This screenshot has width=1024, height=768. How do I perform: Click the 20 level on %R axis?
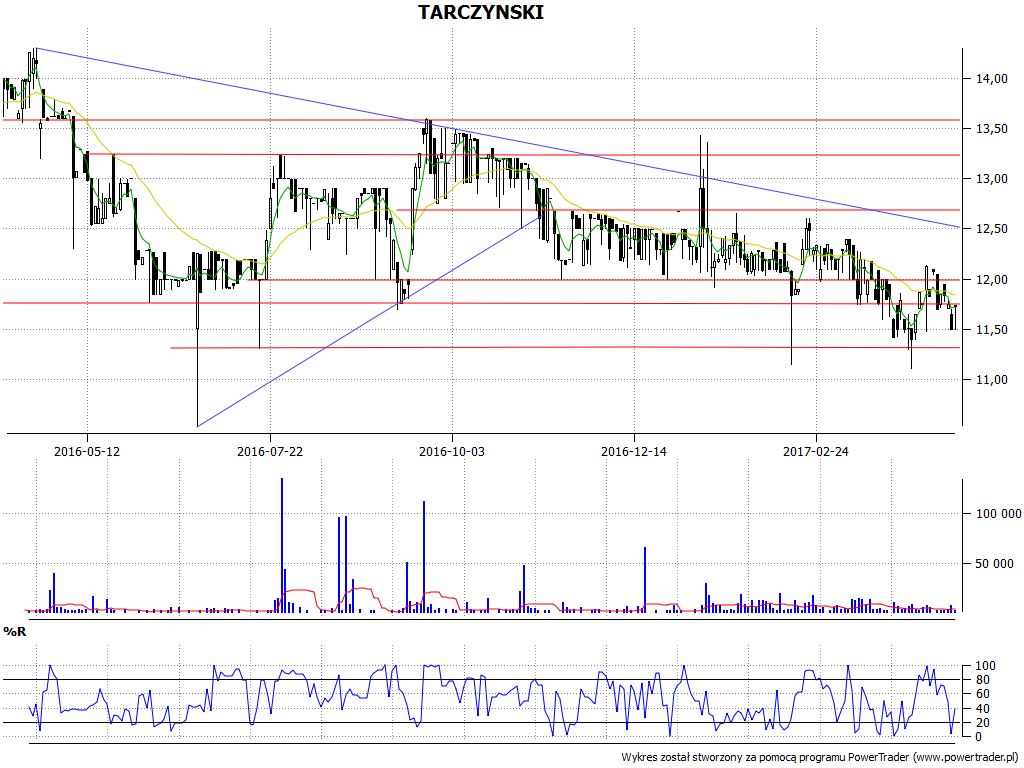click(x=985, y=723)
